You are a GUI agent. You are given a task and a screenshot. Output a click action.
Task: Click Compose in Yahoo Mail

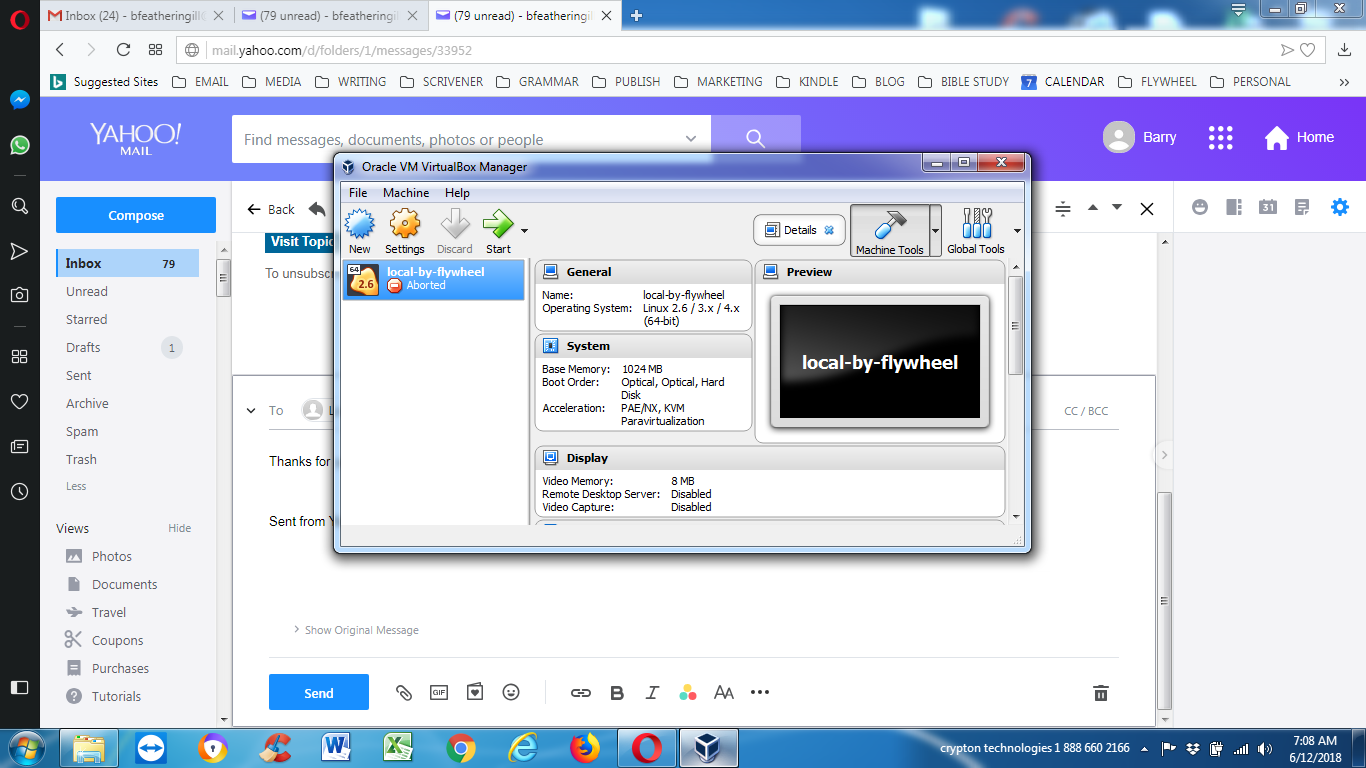[x=136, y=215]
